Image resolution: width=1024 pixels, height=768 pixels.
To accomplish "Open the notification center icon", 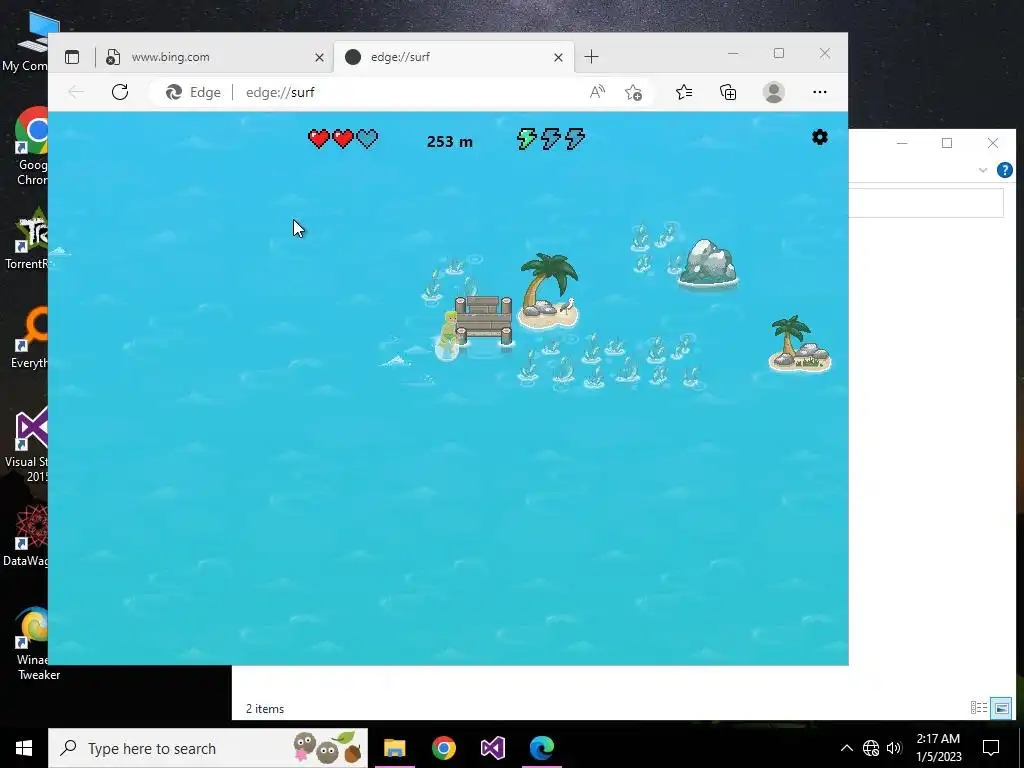I will point(991,748).
